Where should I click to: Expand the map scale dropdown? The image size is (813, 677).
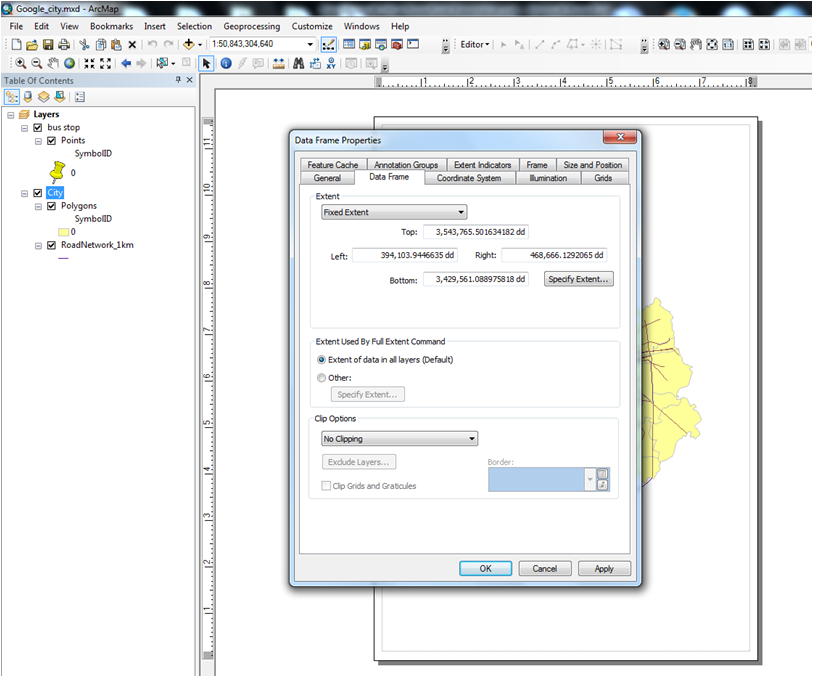(x=310, y=45)
